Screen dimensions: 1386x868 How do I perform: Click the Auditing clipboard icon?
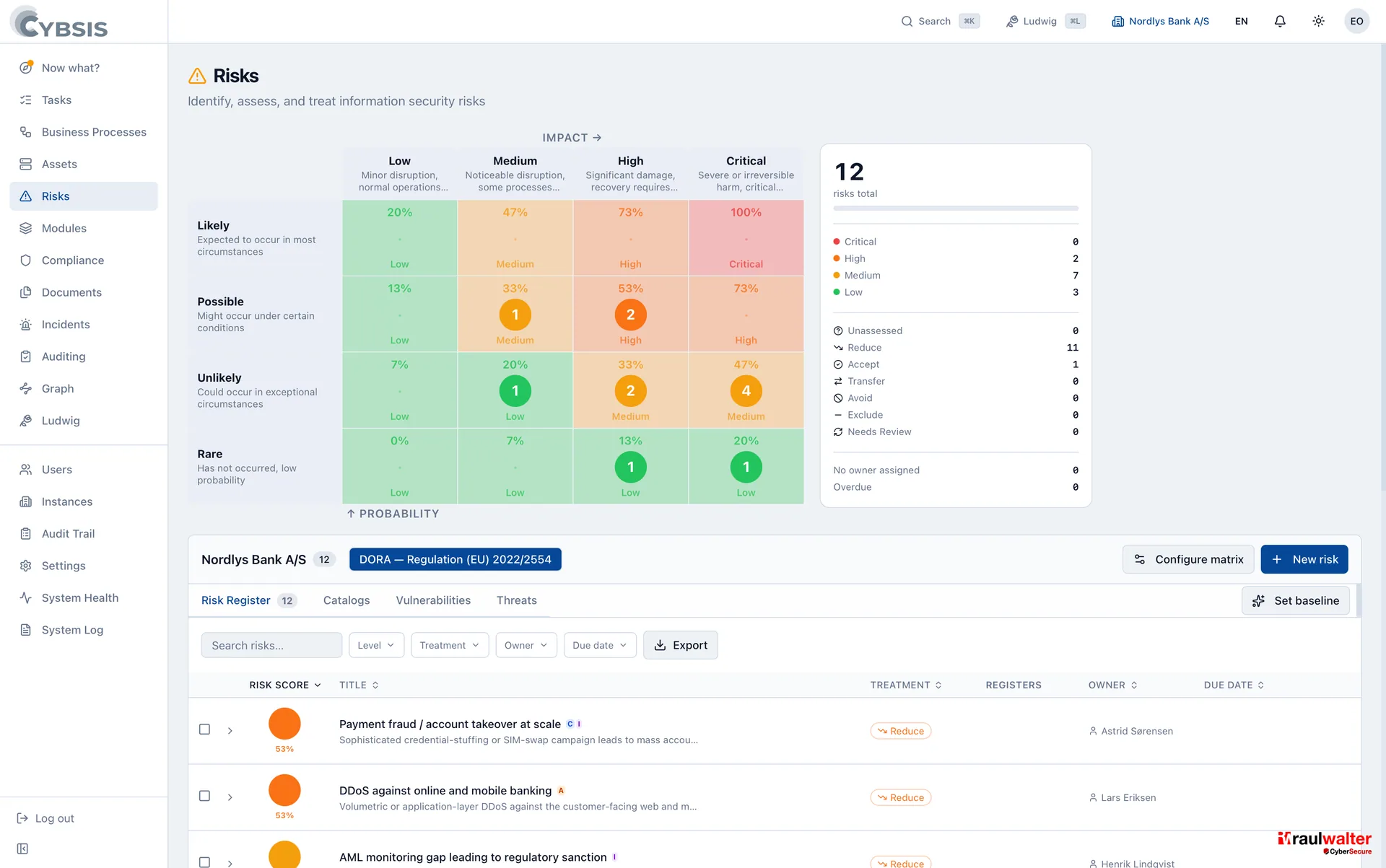(x=26, y=356)
